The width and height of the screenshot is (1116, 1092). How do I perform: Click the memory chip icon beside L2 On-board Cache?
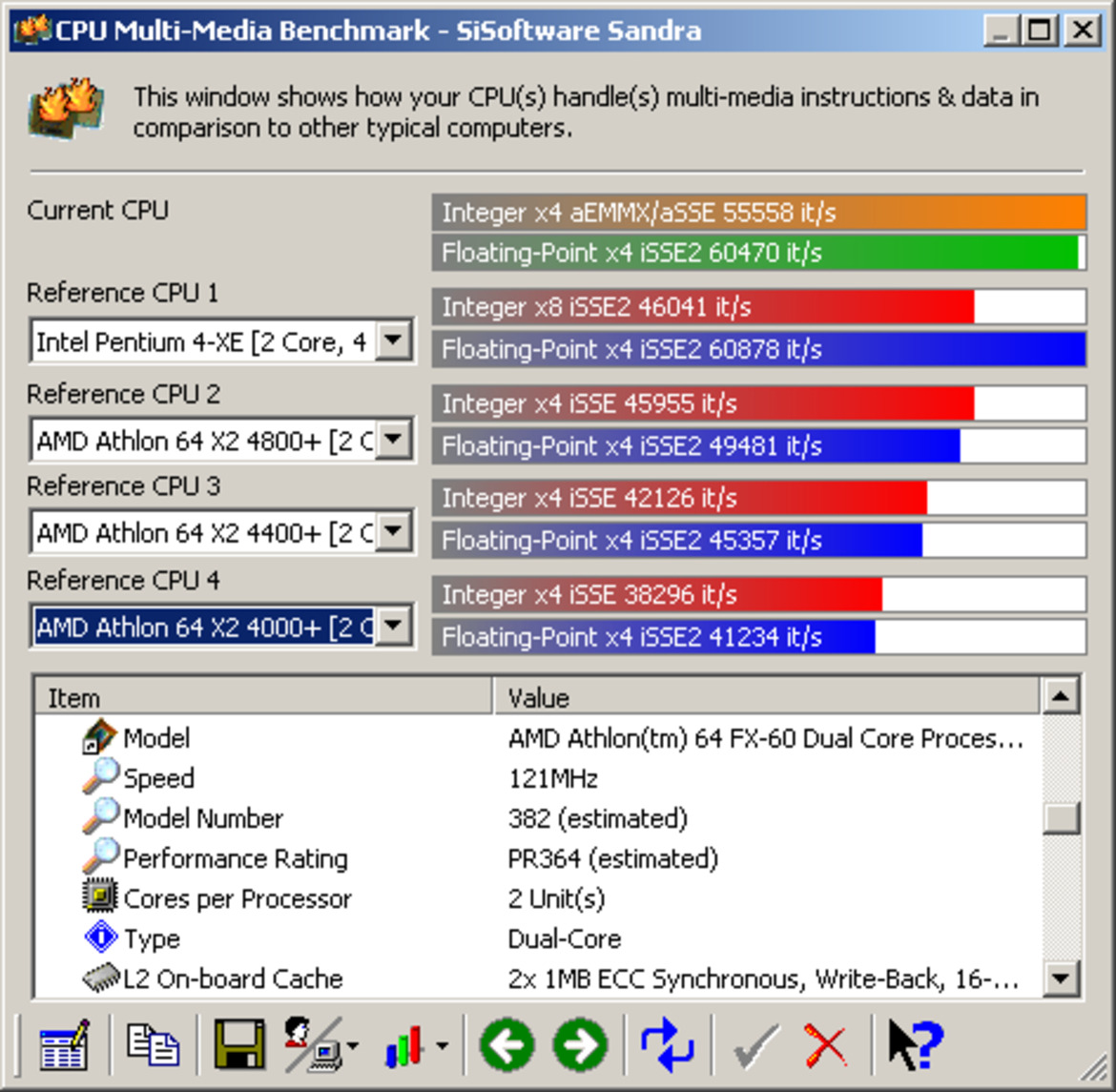coord(101,979)
